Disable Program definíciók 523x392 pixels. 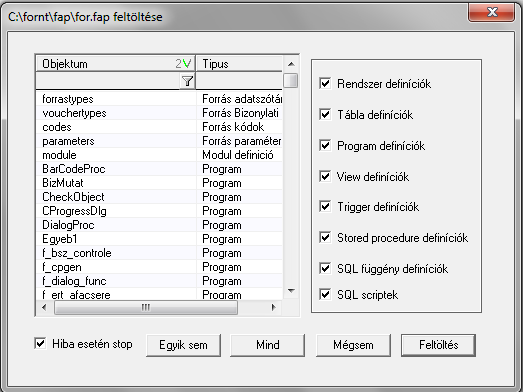[325, 145]
